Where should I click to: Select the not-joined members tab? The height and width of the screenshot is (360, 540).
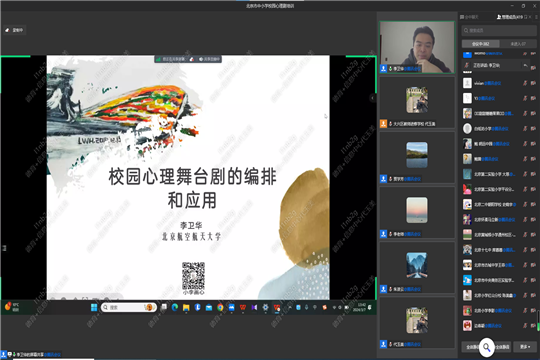[x=518, y=44]
